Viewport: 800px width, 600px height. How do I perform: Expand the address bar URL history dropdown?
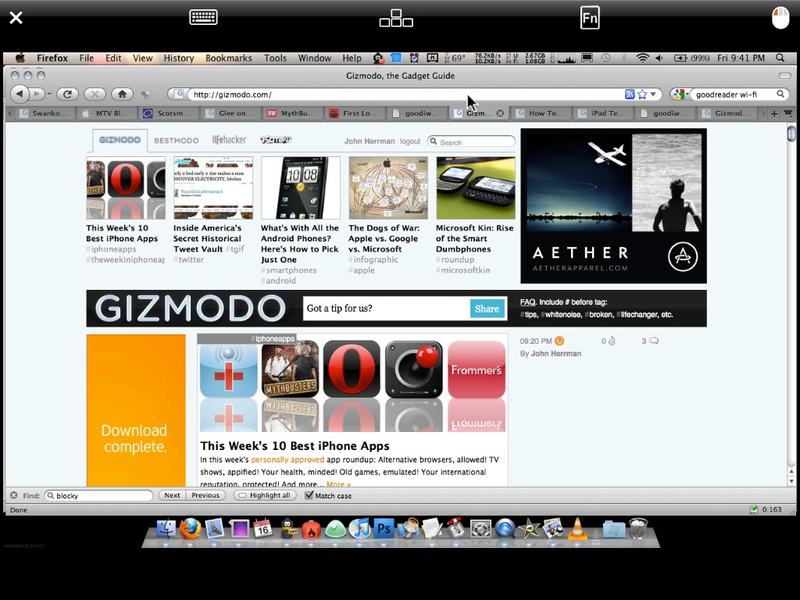click(653, 94)
